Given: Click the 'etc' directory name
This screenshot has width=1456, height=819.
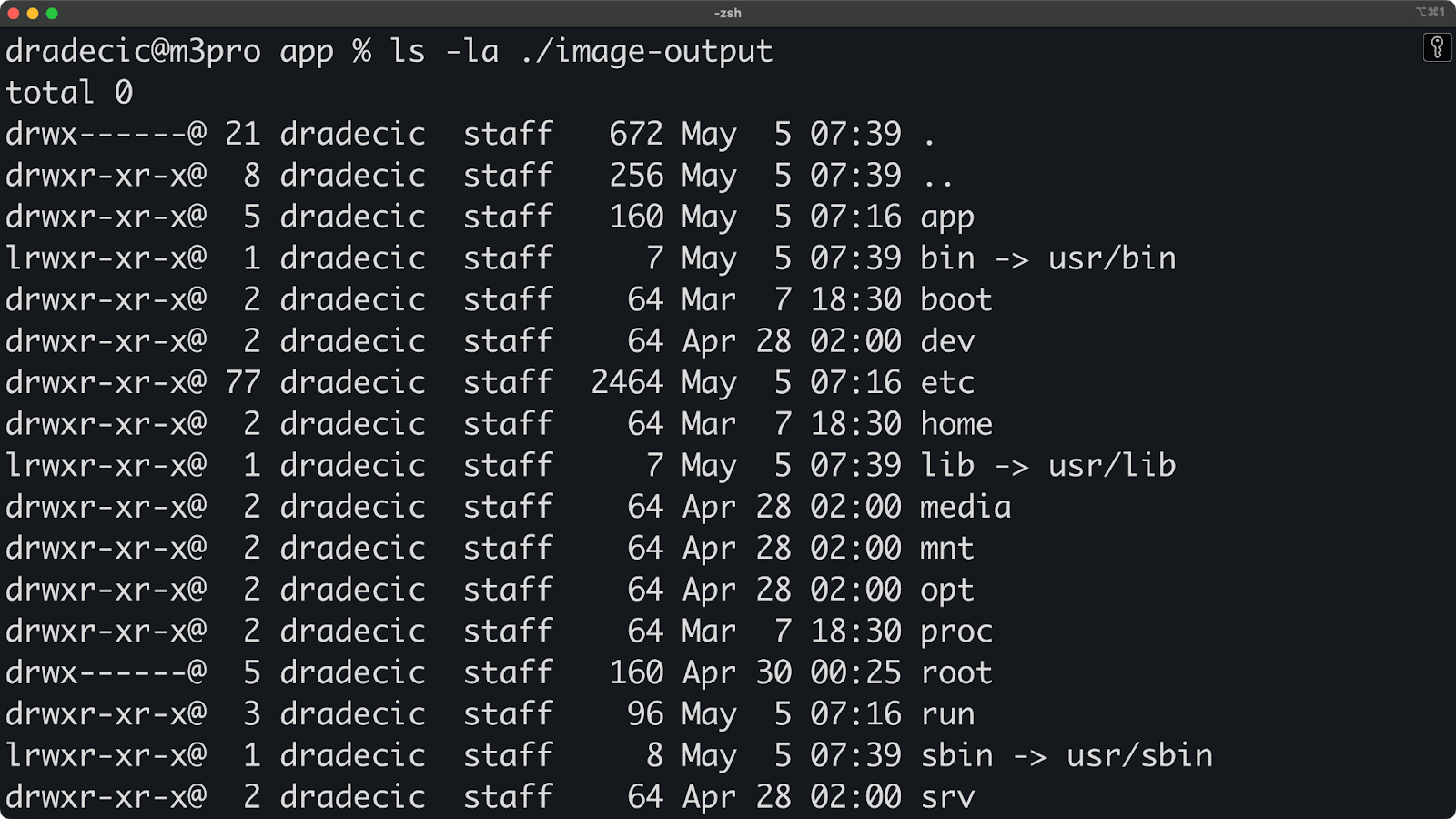Looking at the screenshot, I should pos(946,382).
